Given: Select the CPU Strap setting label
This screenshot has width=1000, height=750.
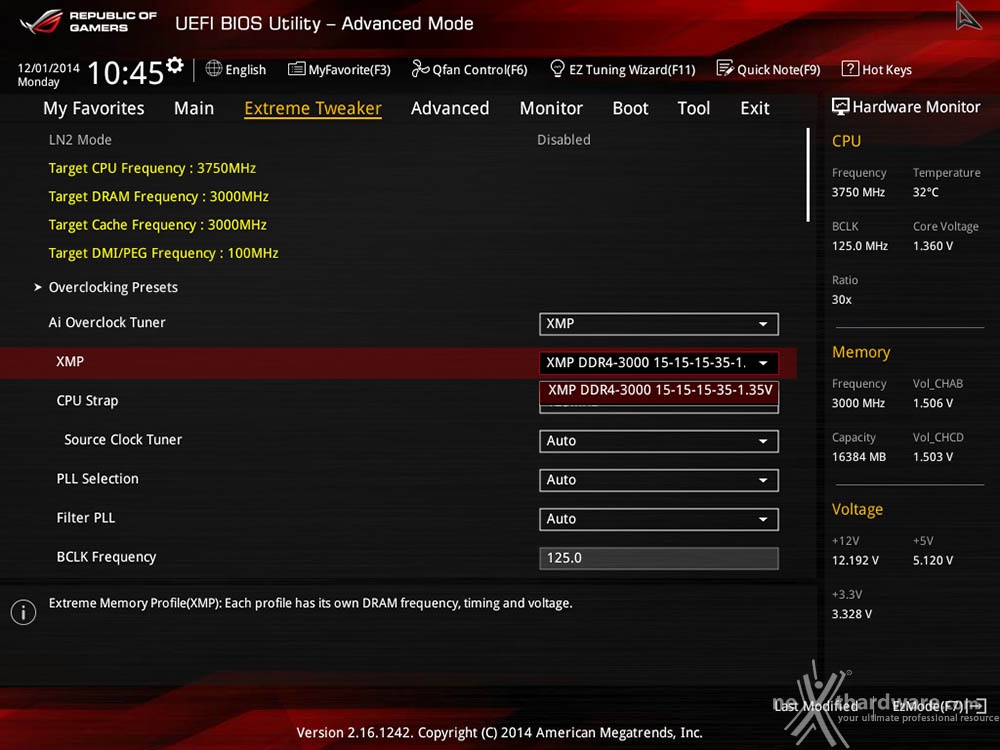Looking at the screenshot, I should point(87,401).
